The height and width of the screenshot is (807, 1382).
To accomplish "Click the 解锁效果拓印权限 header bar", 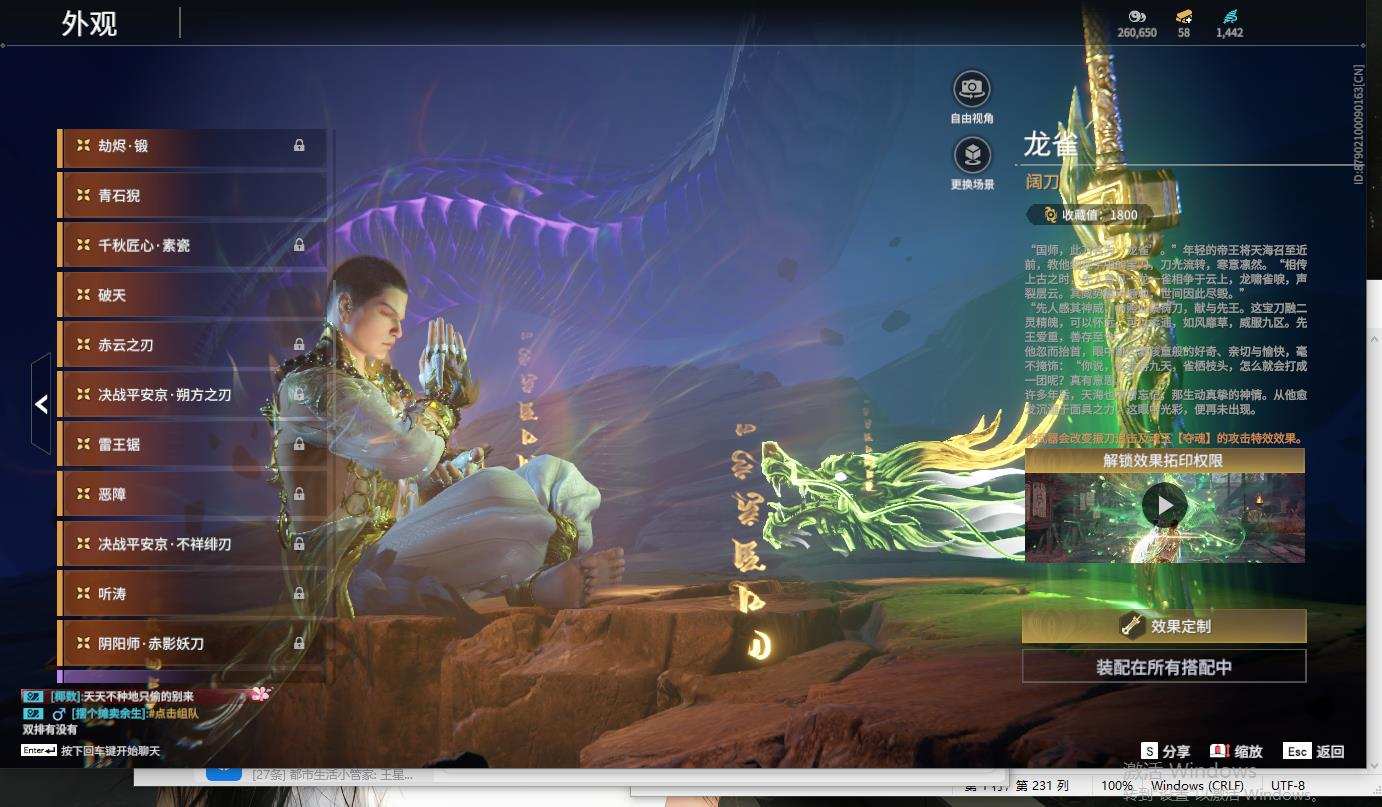I will point(1164,461).
